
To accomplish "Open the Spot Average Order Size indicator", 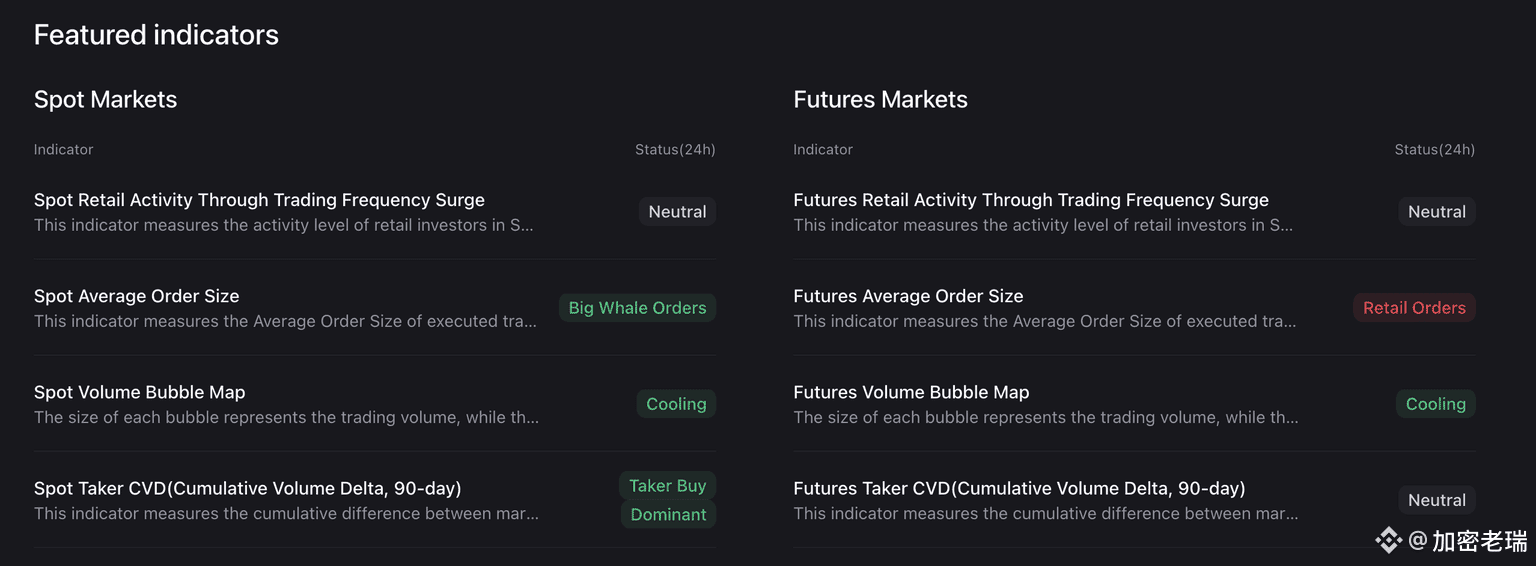I will (137, 296).
